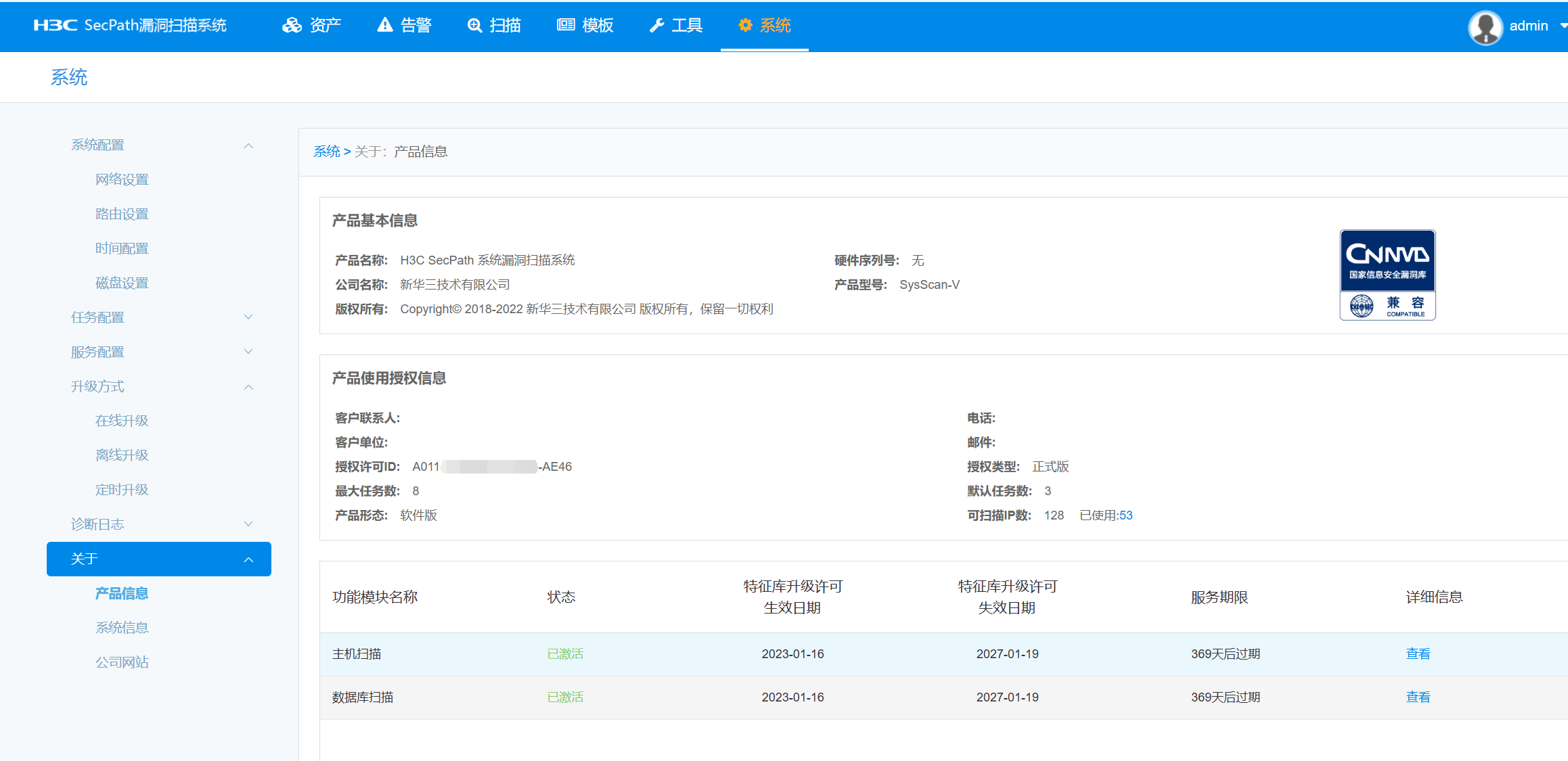Viewport: 1568px width, 761px height.
Task: Collapse the 系统配置 sidebar section
Action: pyautogui.click(x=248, y=145)
